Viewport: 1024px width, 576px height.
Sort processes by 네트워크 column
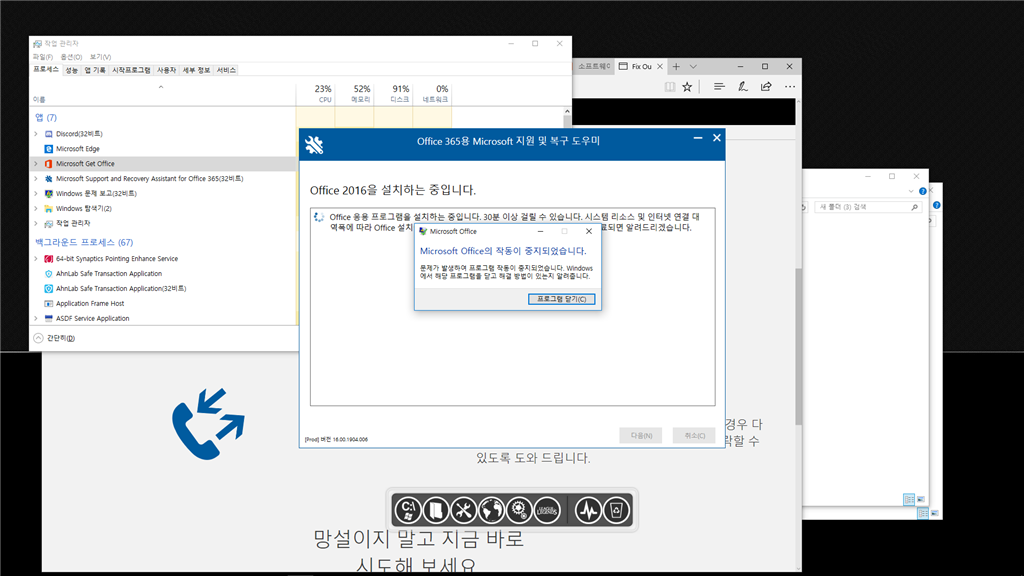pyautogui.click(x=432, y=94)
